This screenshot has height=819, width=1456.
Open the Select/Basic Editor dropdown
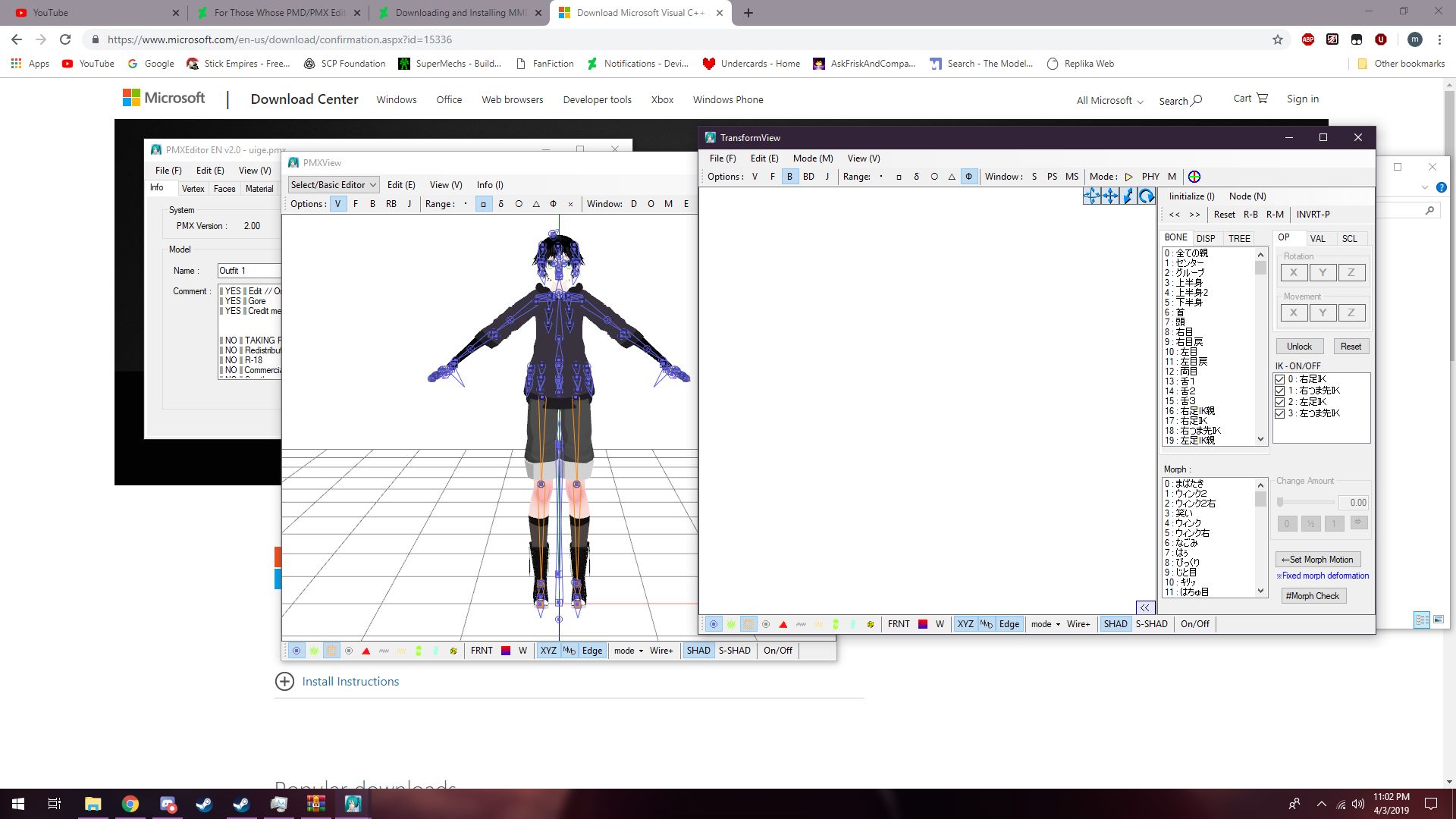(333, 184)
